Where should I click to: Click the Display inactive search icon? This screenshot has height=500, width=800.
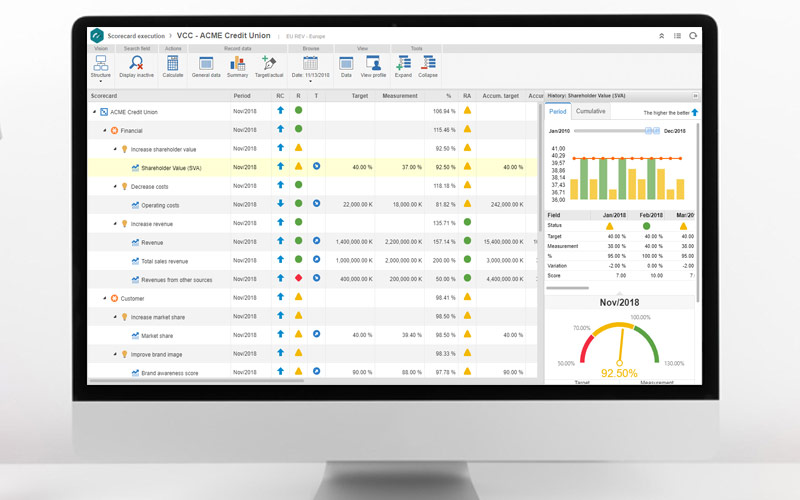pos(137,64)
